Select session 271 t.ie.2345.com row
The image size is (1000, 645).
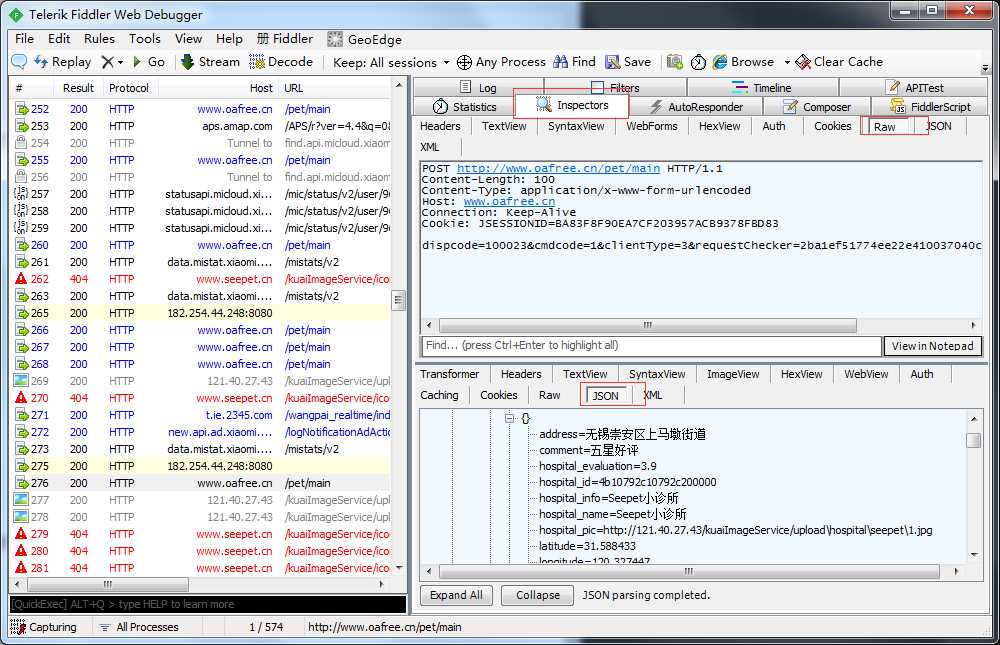(x=202, y=415)
